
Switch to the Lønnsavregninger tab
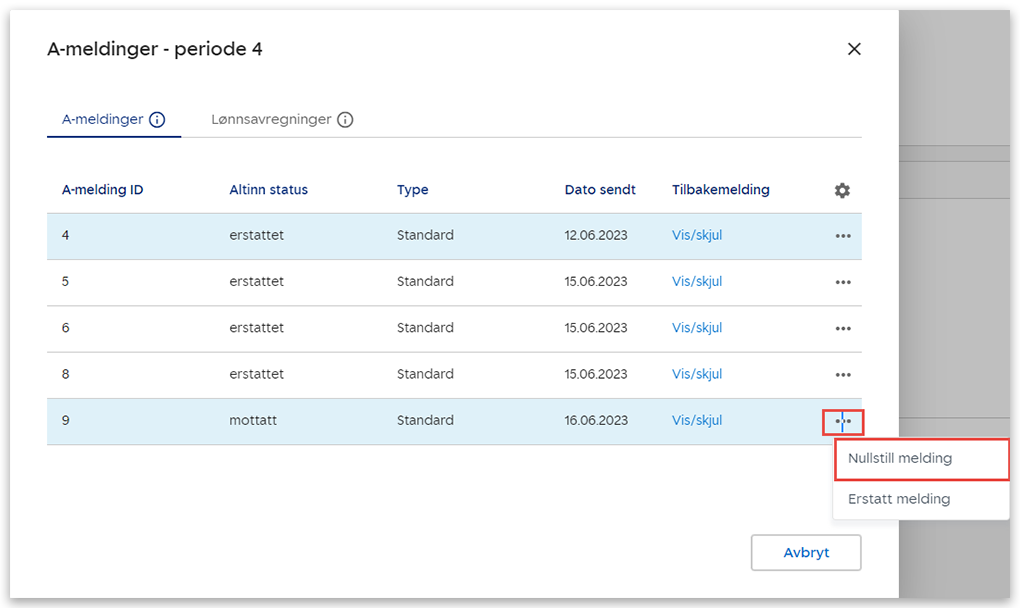point(271,119)
